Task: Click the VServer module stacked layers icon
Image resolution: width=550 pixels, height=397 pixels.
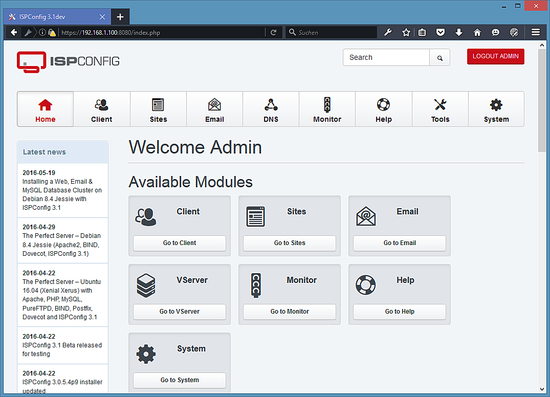Action: point(146,285)
